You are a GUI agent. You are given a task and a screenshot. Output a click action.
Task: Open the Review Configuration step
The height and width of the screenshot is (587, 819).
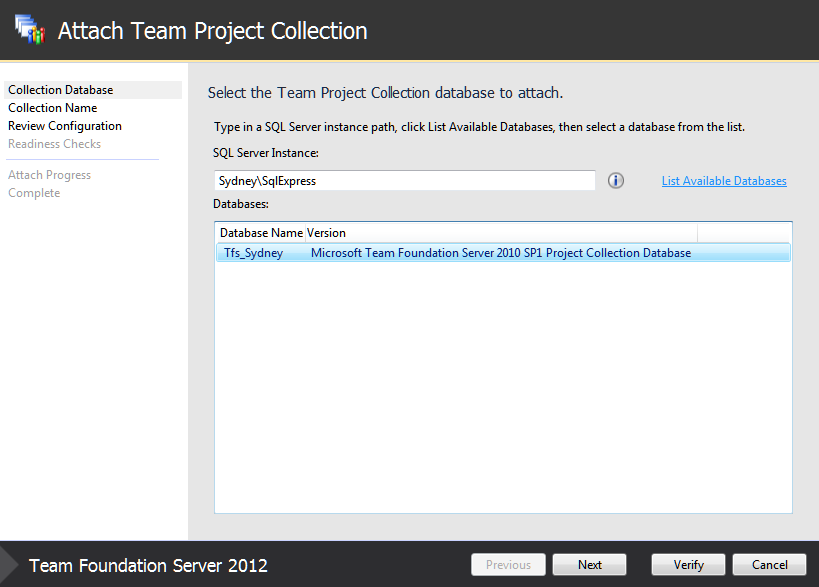(x=65, y=126)
